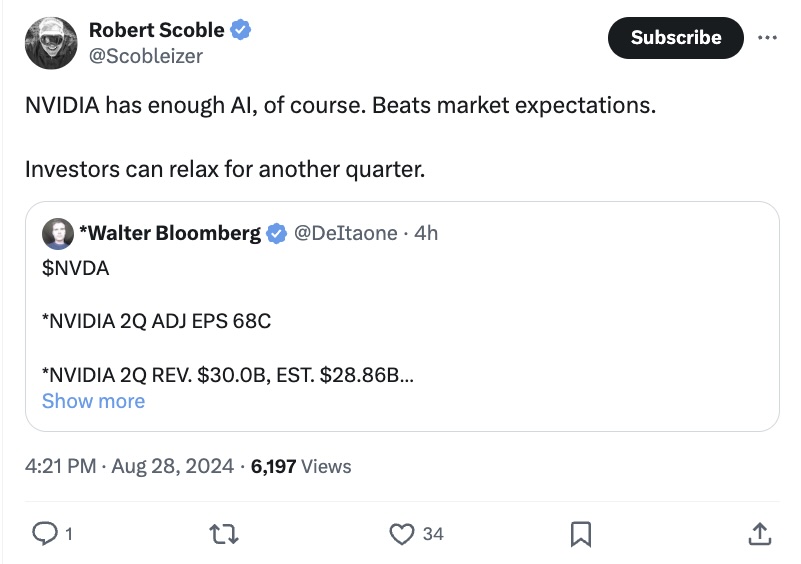Like the tweet with the heart icon
The height and width of the screenshot is (564, 801).
tap(402, 534)
